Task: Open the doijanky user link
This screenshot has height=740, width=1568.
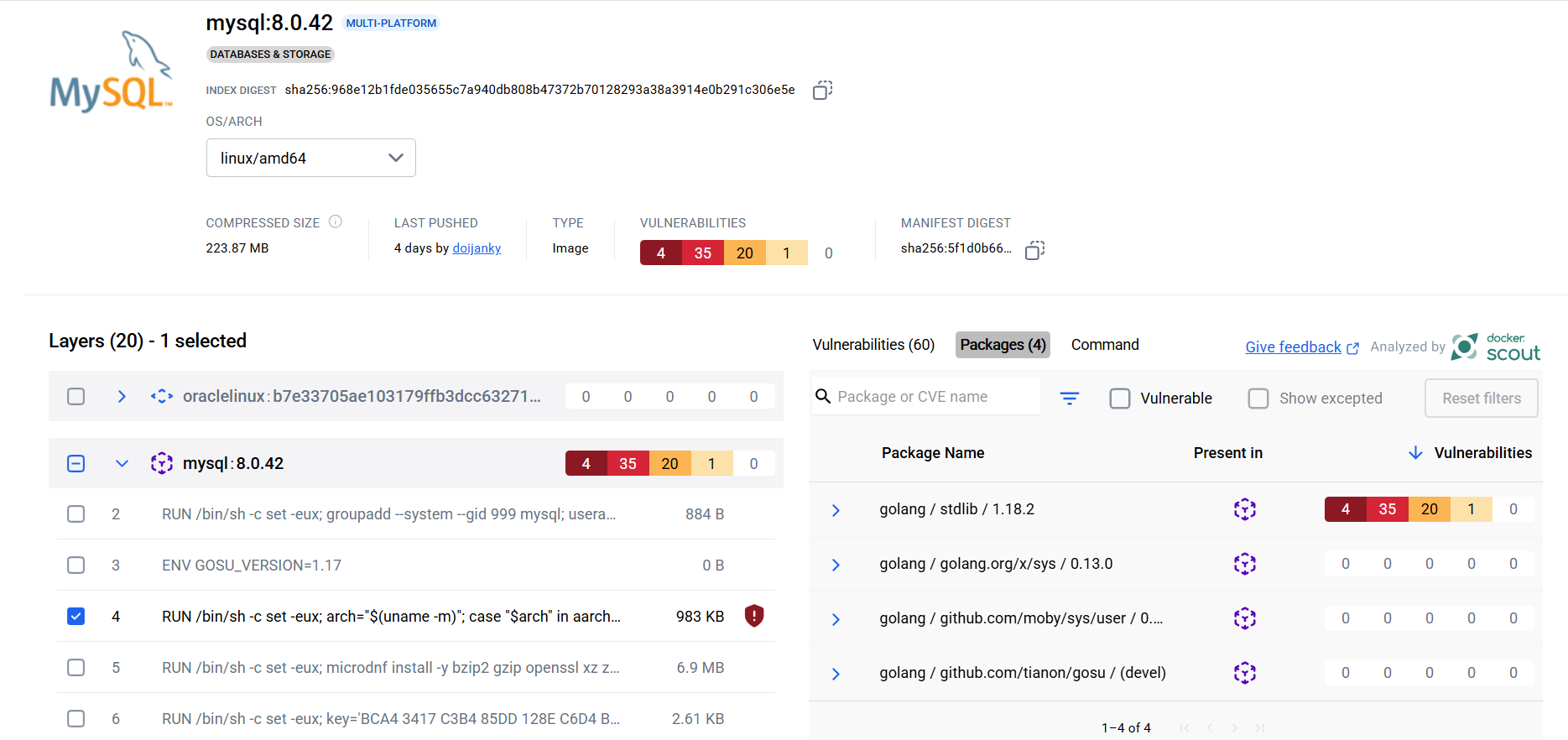Action: click(477, 248)
